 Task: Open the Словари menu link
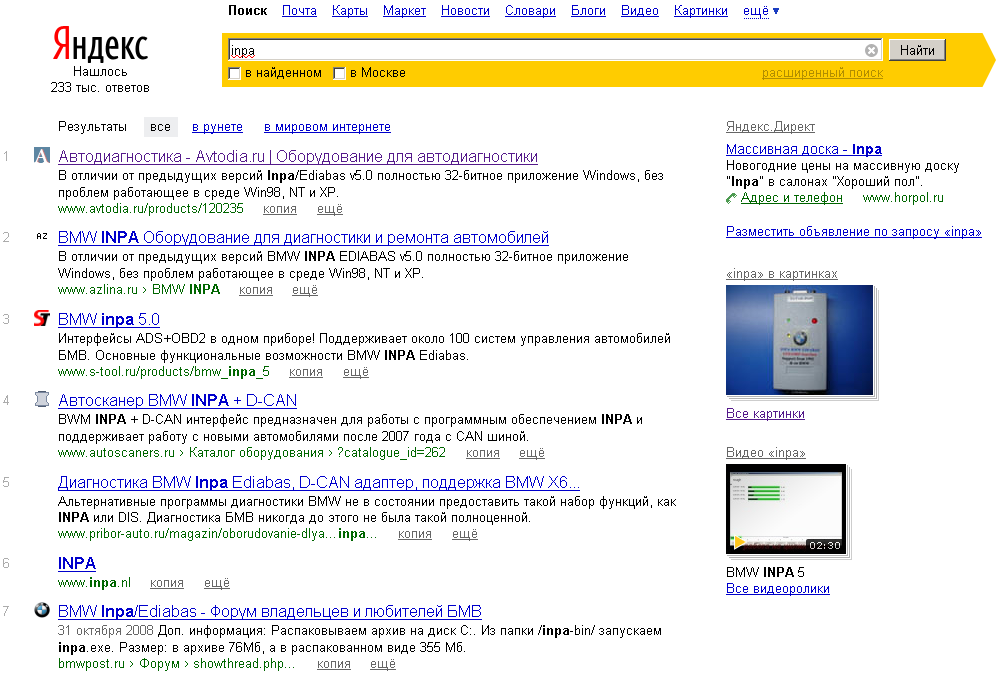(530, 11)
